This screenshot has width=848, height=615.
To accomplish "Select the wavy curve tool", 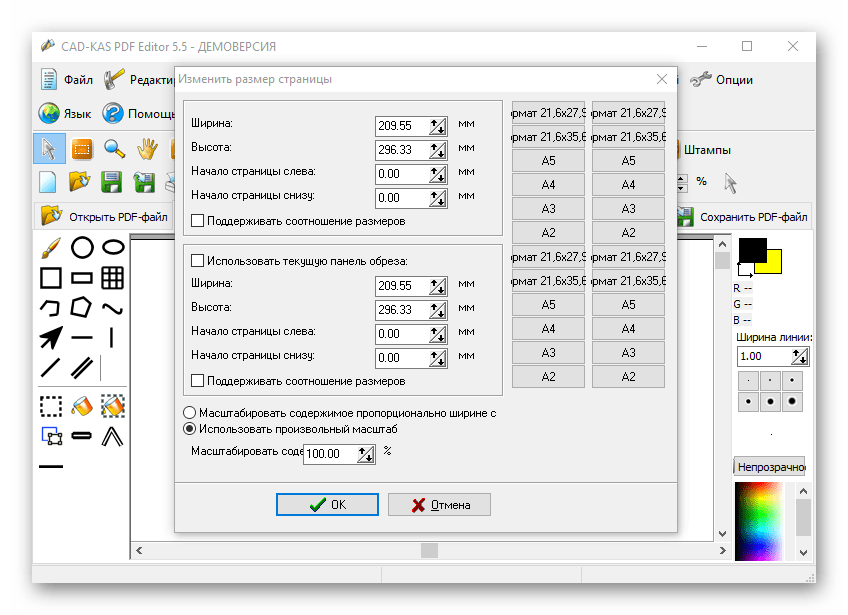I will click(112, 309).
